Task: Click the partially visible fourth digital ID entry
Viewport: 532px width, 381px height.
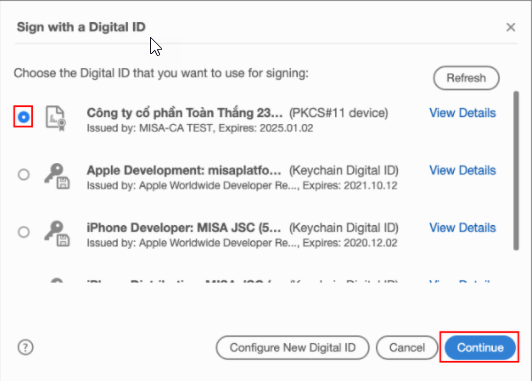Action: (x=258, y=280)
